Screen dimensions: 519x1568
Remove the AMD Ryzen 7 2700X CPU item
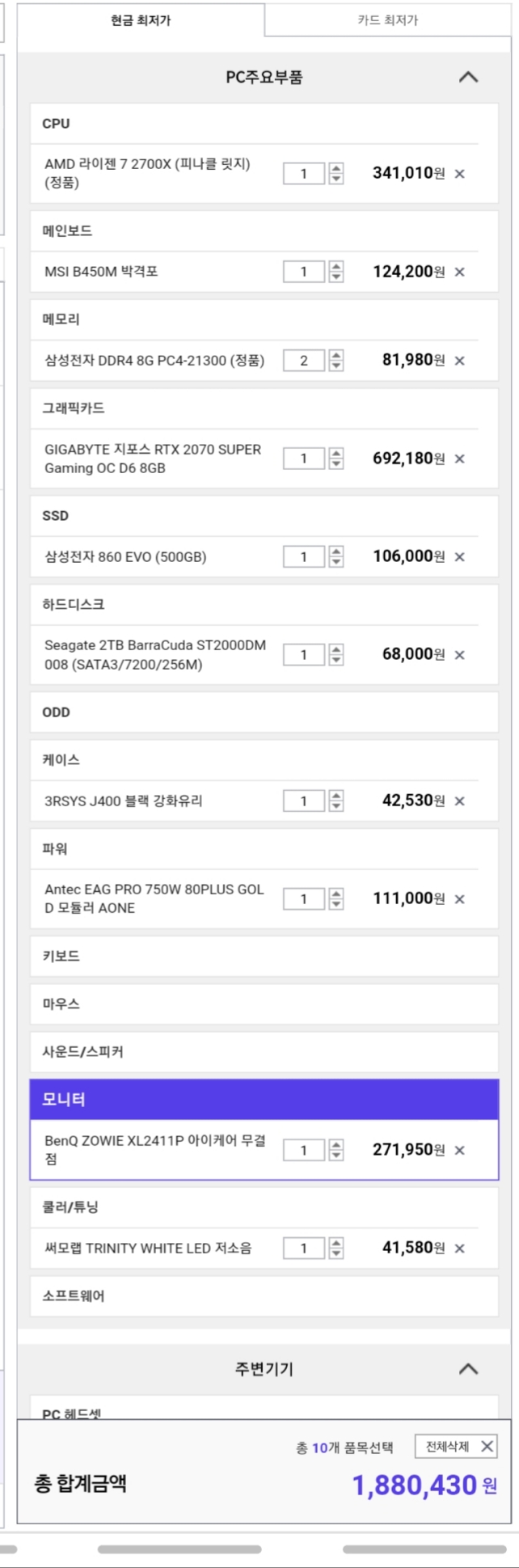click(x=459, y=174)
